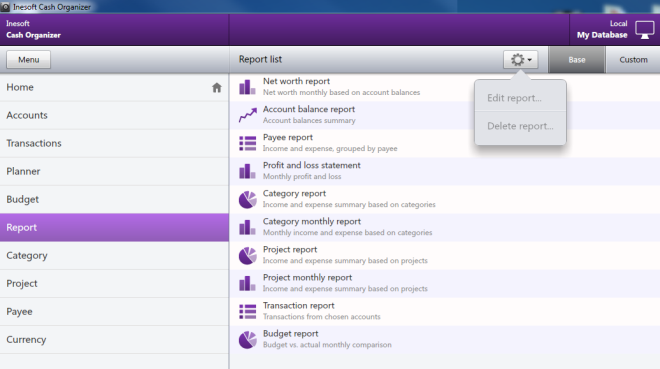This screenshot has width=660, height=369.
Task: Click the Category report pie chart icon
Action: click(x=248, y=199)
